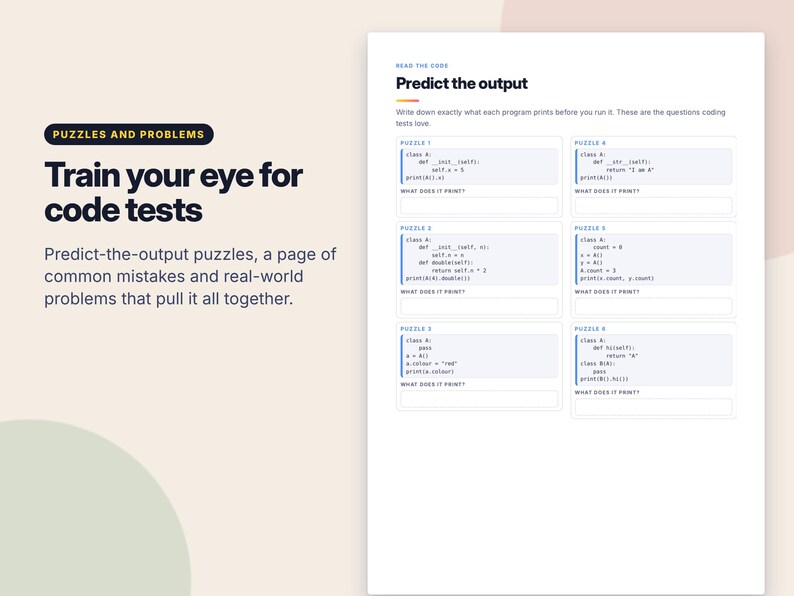Image resolution: width=794 pixels, height=596 pixels.
Task: Click 'return "I am A"' line in Puzzle 4
Action: tap(630, 170)
